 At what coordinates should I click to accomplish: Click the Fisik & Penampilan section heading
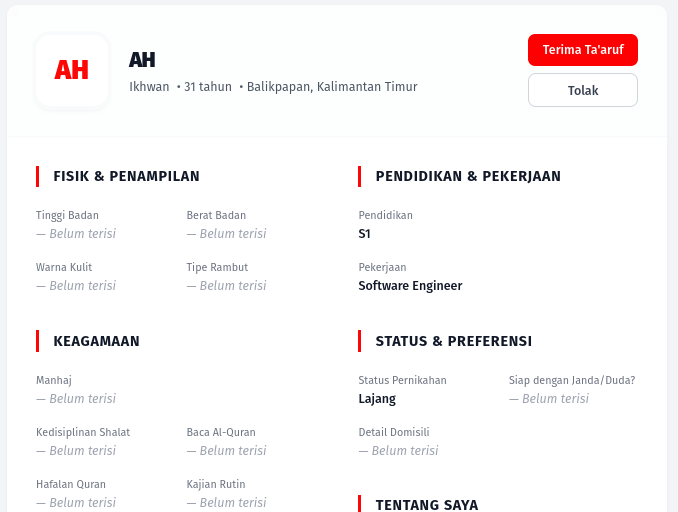click(126, 176)
